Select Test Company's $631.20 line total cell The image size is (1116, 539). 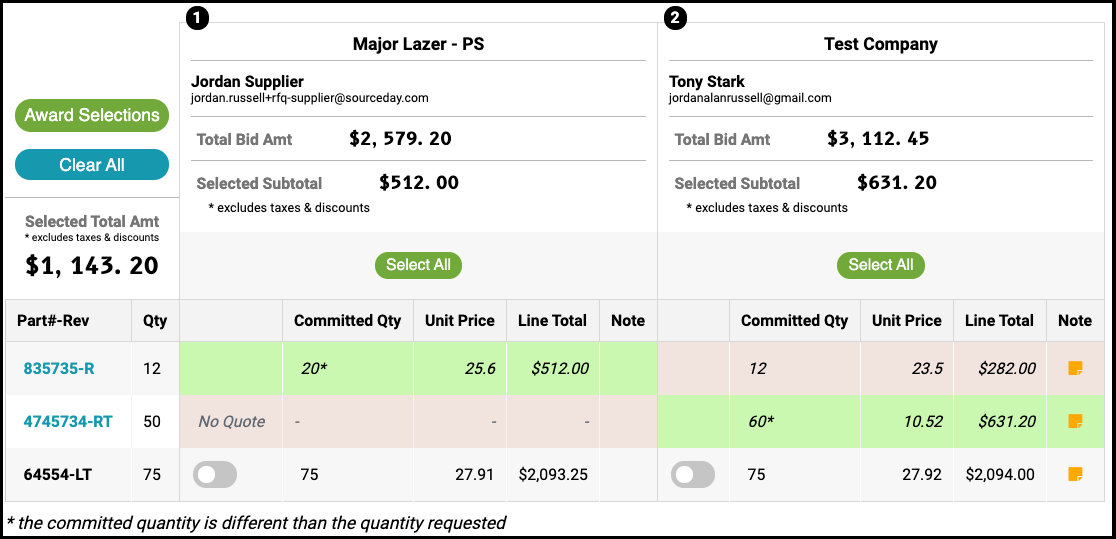pos(1000,422)
